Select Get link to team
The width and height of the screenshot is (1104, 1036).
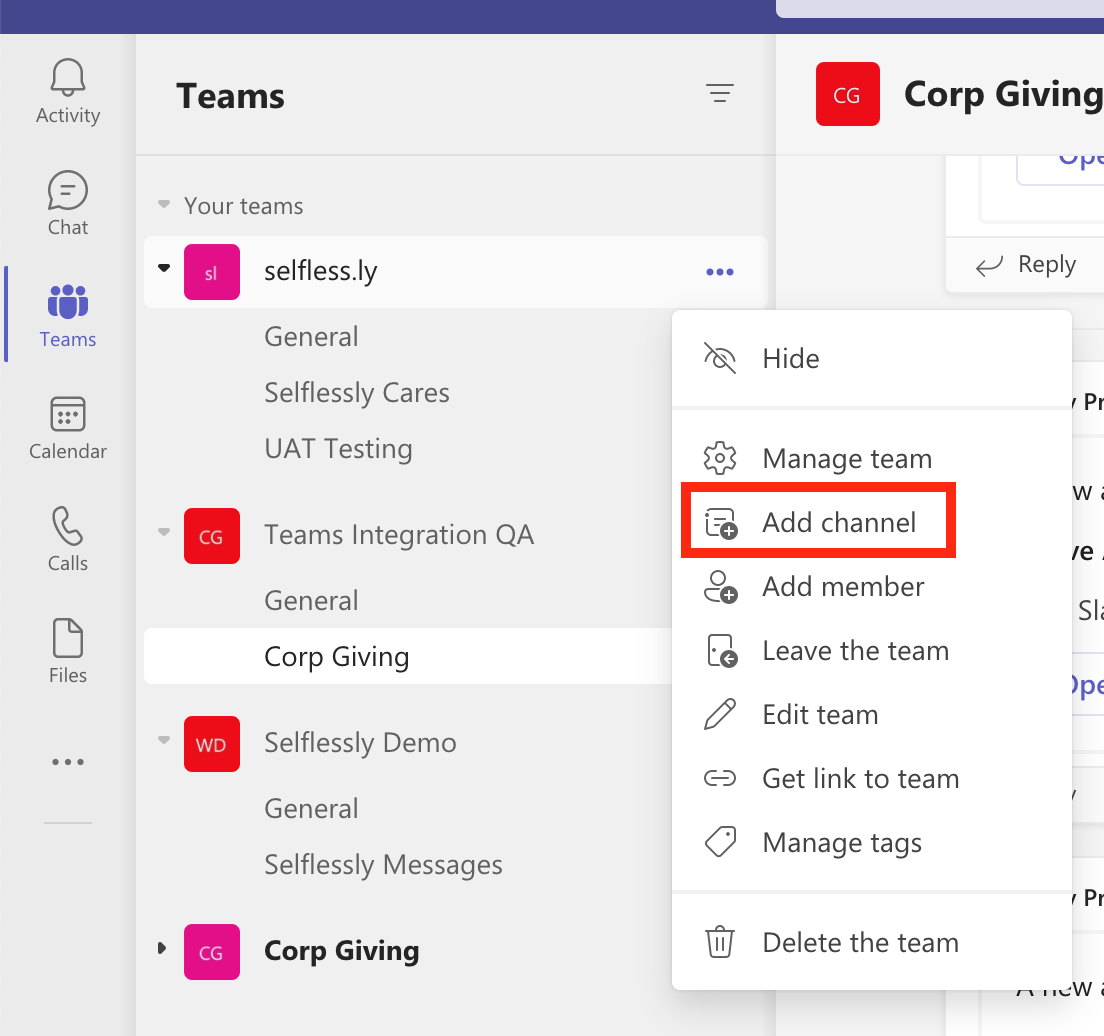click(x=872, y=778)
